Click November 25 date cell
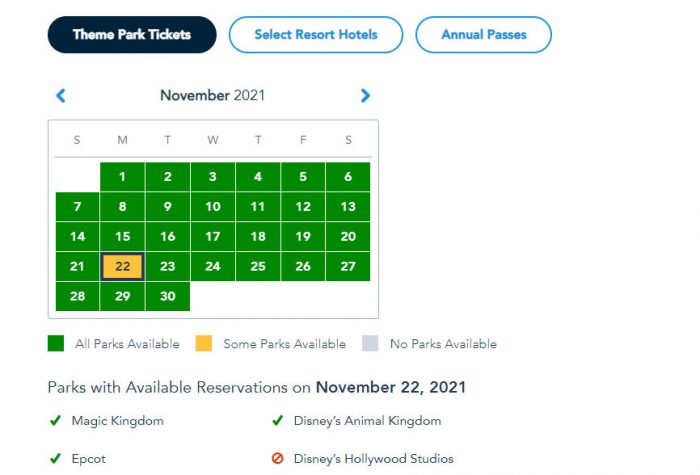 click(x=258, y=267)
